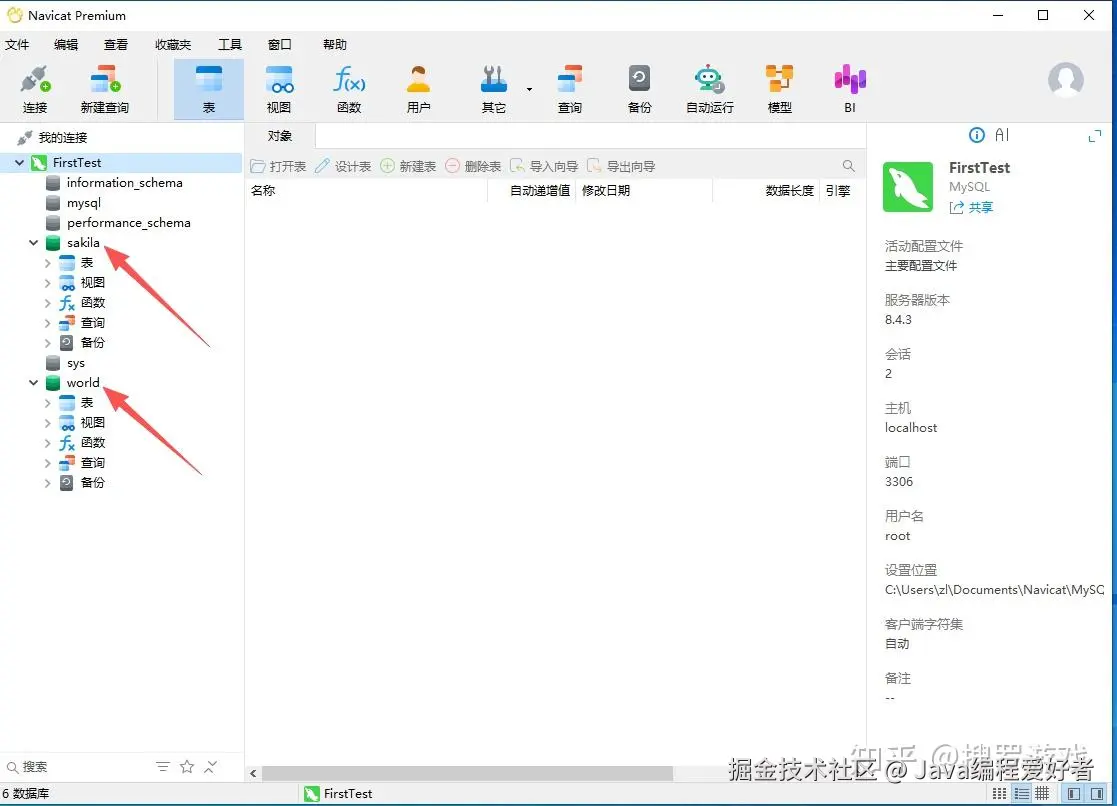Select 备份 under world
This screenshot has height=806, width=1117.
click(93, 482)
